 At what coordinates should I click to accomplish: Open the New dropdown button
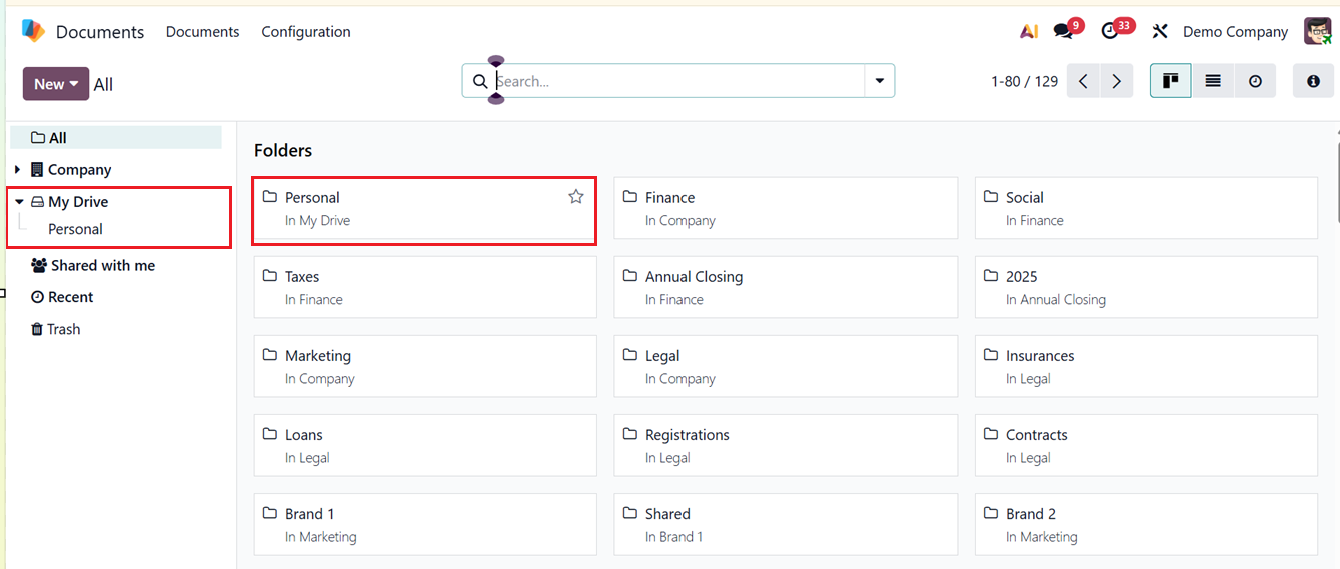(56, 84)
